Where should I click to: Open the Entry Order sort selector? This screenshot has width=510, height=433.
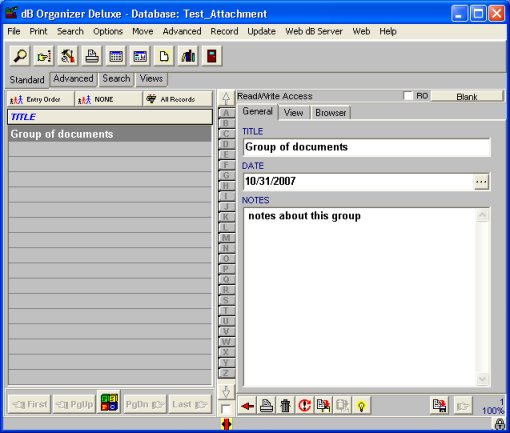click(40, 99)
